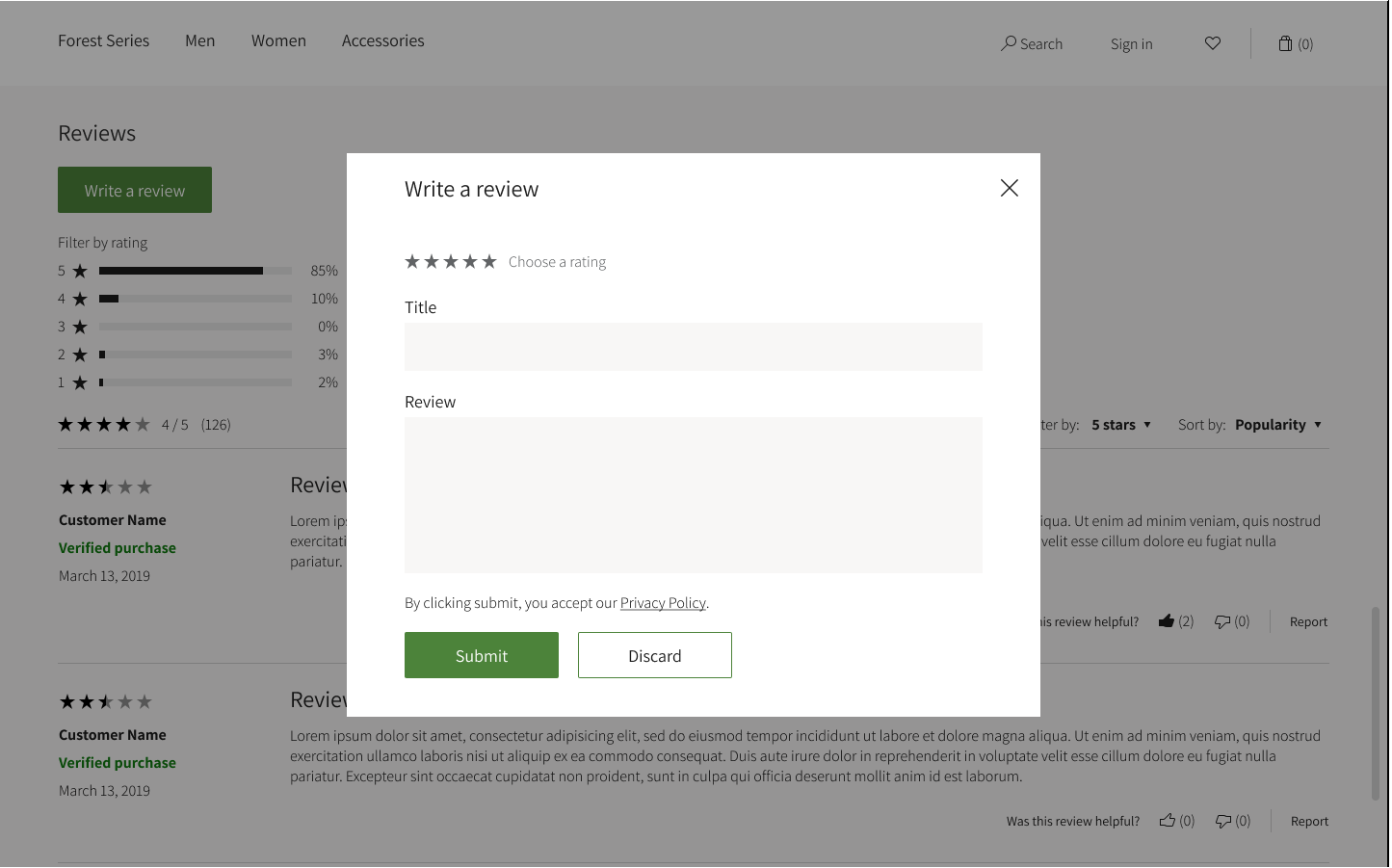
Task: Open the Accessories navigation menu
Action: [x=382, y=40]
